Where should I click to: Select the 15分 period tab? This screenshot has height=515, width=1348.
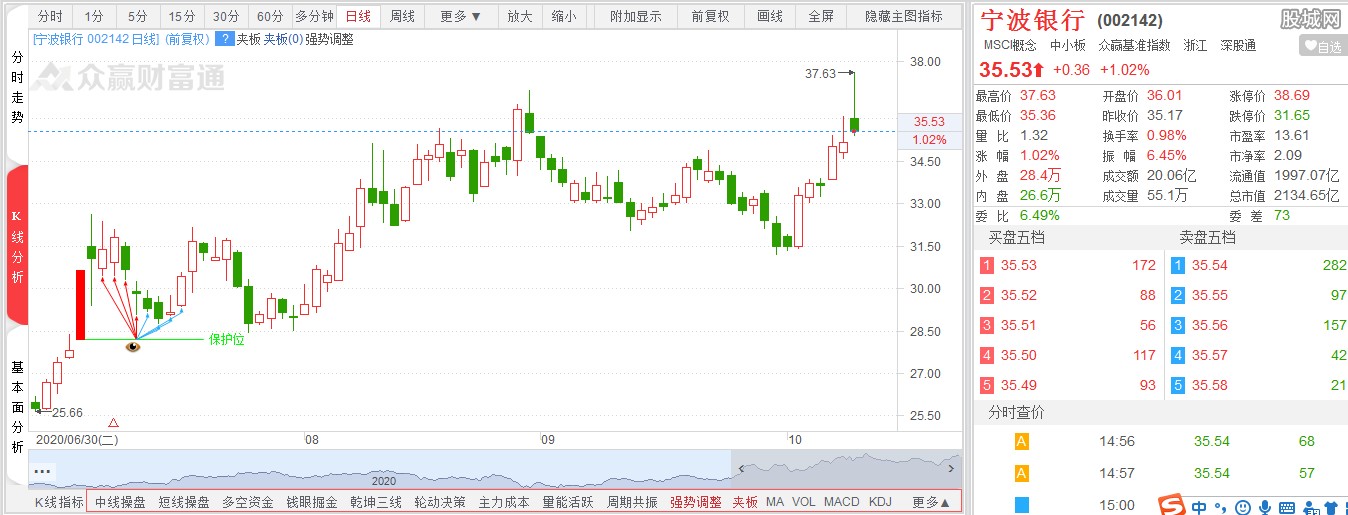click(182, 17)
